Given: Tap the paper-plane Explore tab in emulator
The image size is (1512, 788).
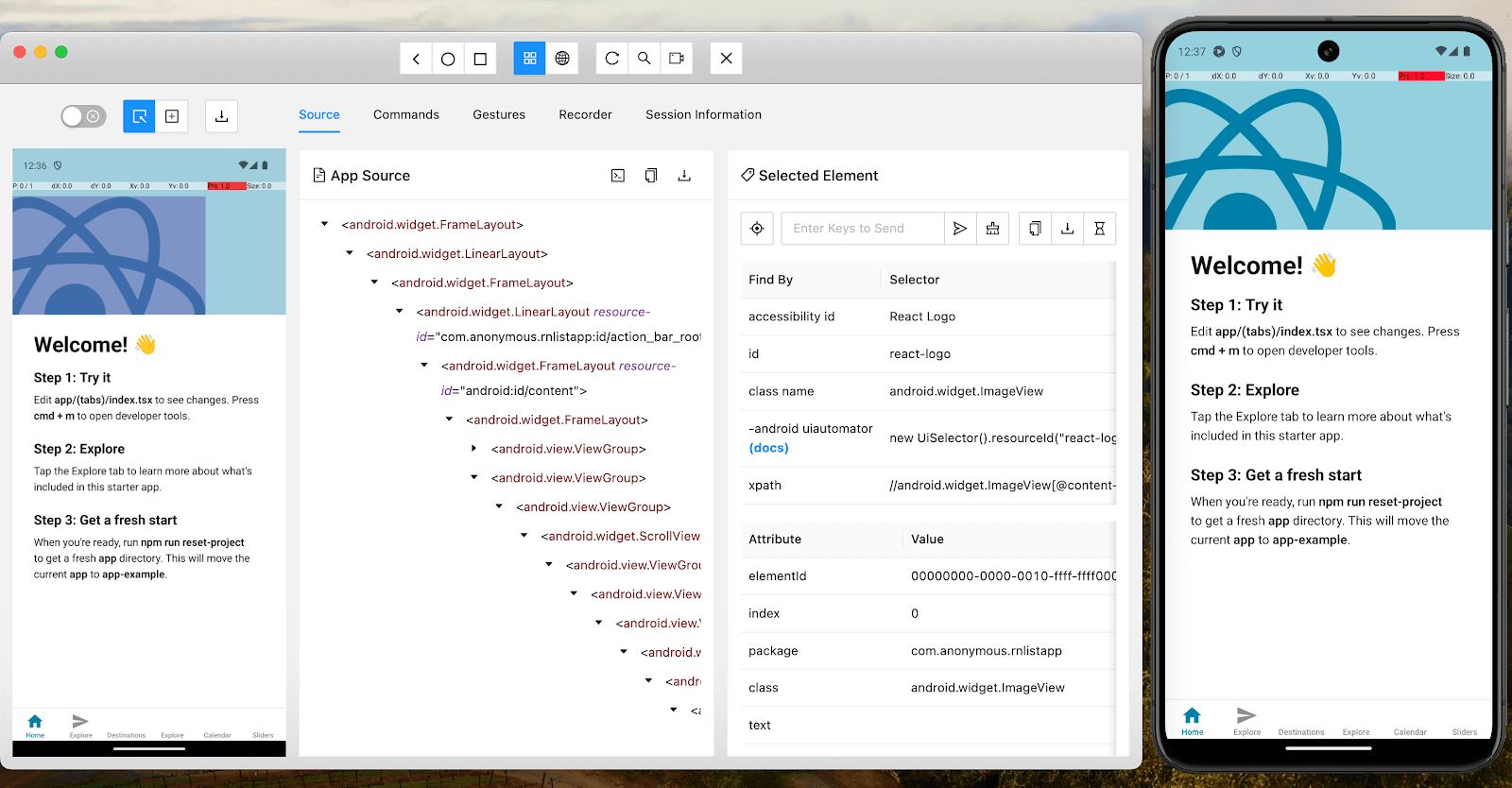Looking at the screenshot, I should [x=1246, y=721].
